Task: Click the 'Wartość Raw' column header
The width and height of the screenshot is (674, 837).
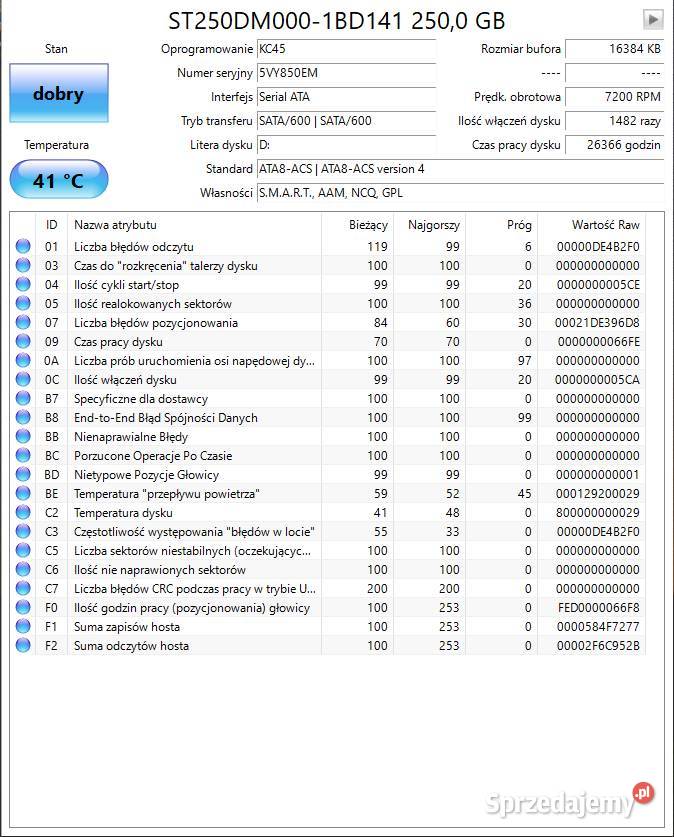Action: 605,225
